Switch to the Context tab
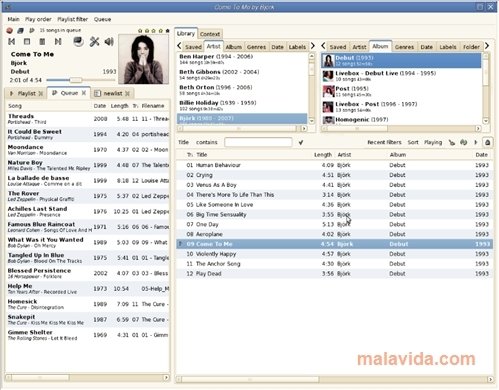Screen dimensions: 499x390 [210, 34]
